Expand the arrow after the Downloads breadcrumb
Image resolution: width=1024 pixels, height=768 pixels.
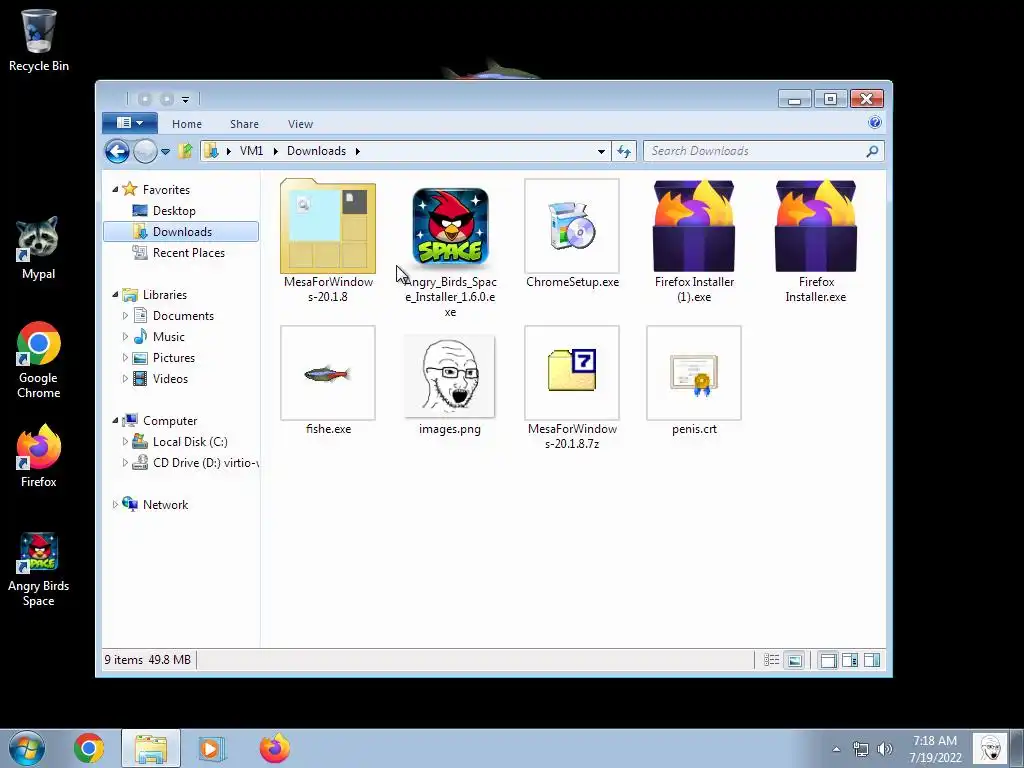tap(358, 152)
